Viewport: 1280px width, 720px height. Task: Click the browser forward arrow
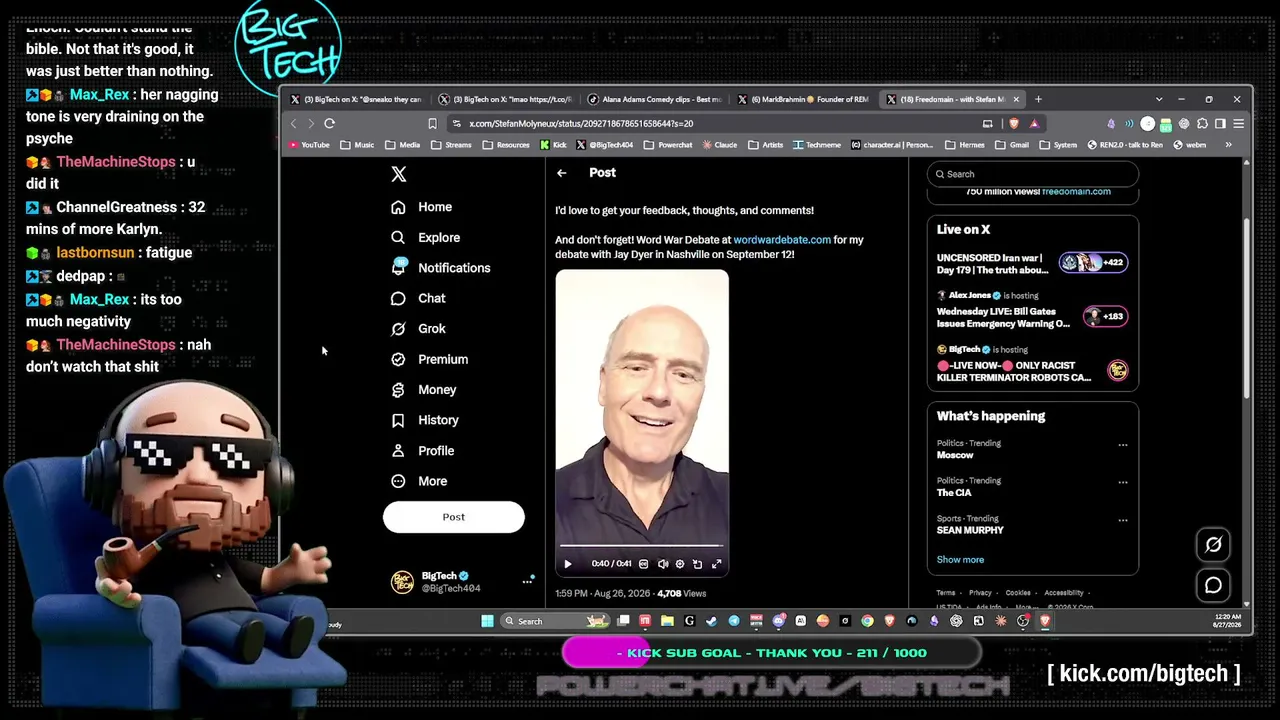pyautogui.click(x=311, y=124)
